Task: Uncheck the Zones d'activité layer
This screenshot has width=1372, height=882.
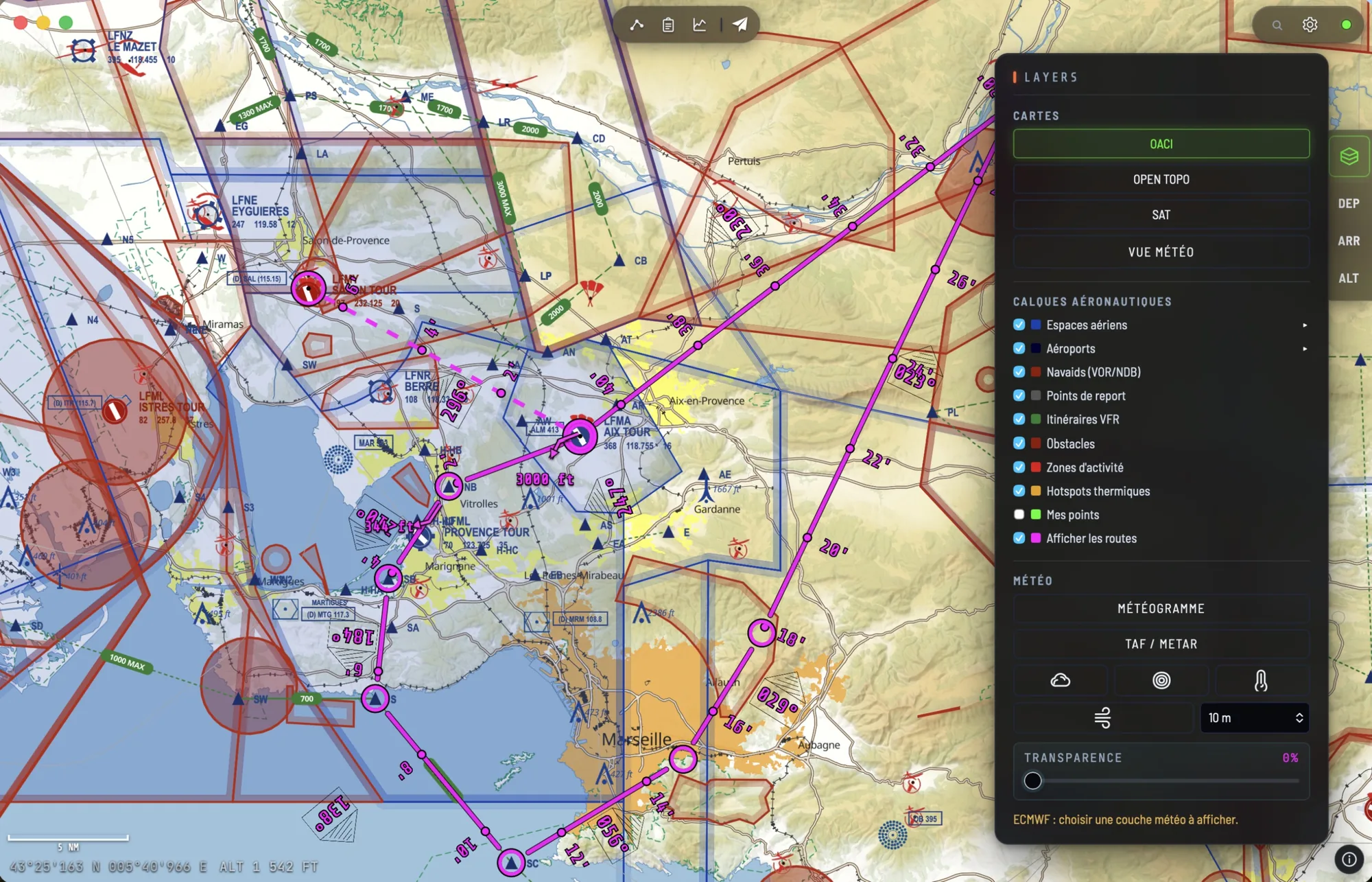Action: (1019, 467)
